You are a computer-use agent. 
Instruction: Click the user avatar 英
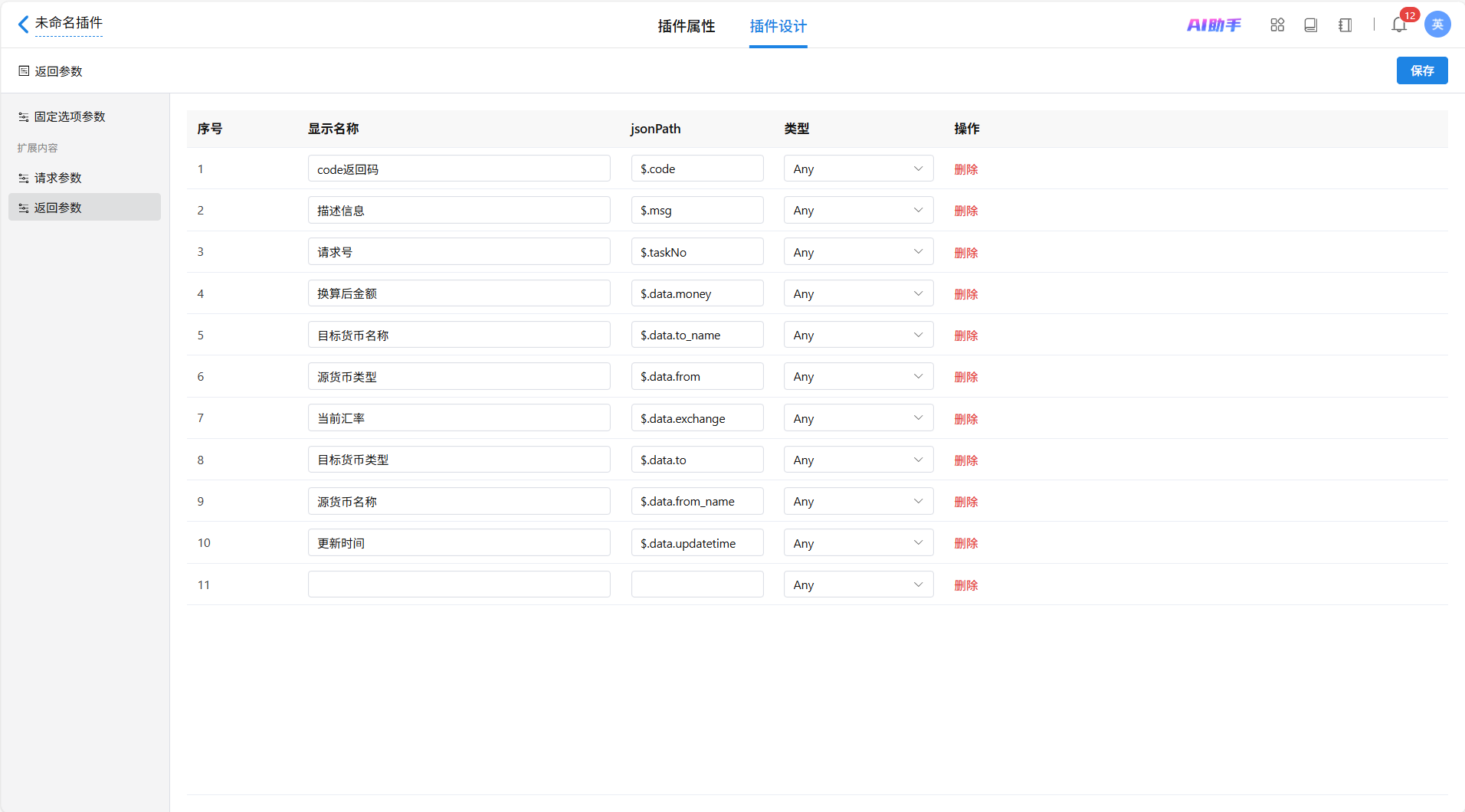click(1437, 25)
